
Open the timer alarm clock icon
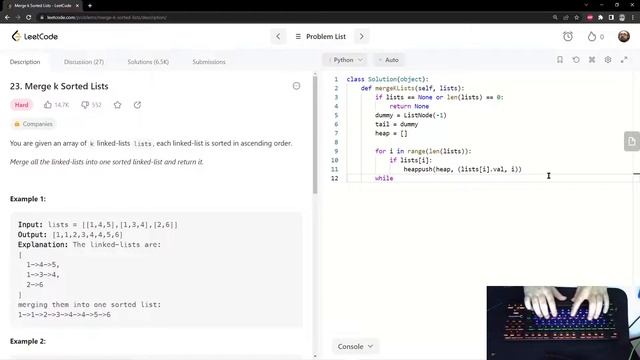tap(568, 36)
